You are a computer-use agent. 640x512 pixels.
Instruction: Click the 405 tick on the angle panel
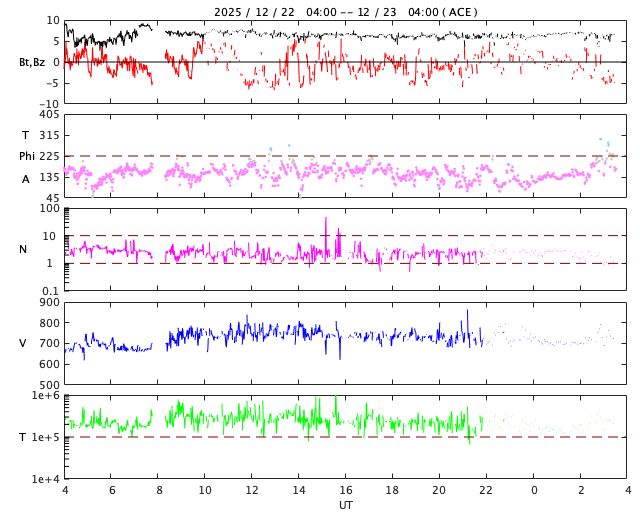[48, 115]
